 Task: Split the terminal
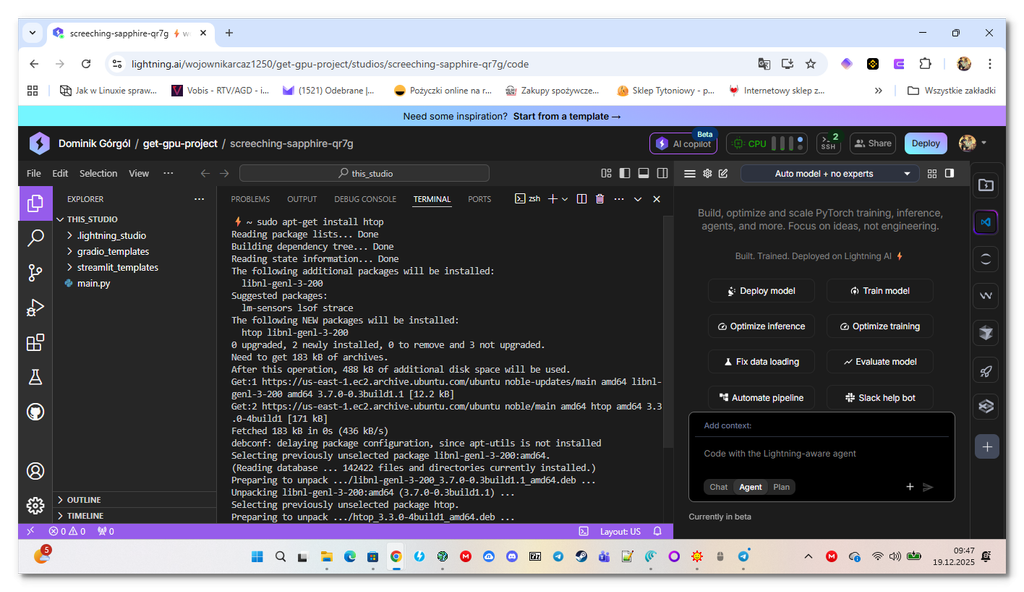[581, 199]
